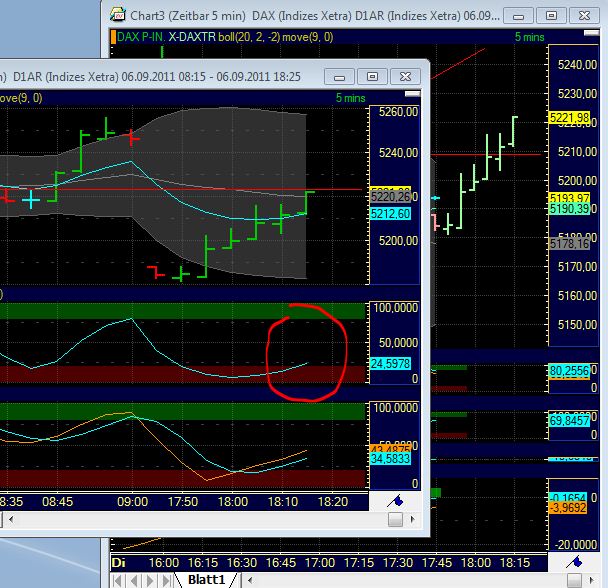
Task: Go to the previous sheet tab
Action: coord(134,581)
